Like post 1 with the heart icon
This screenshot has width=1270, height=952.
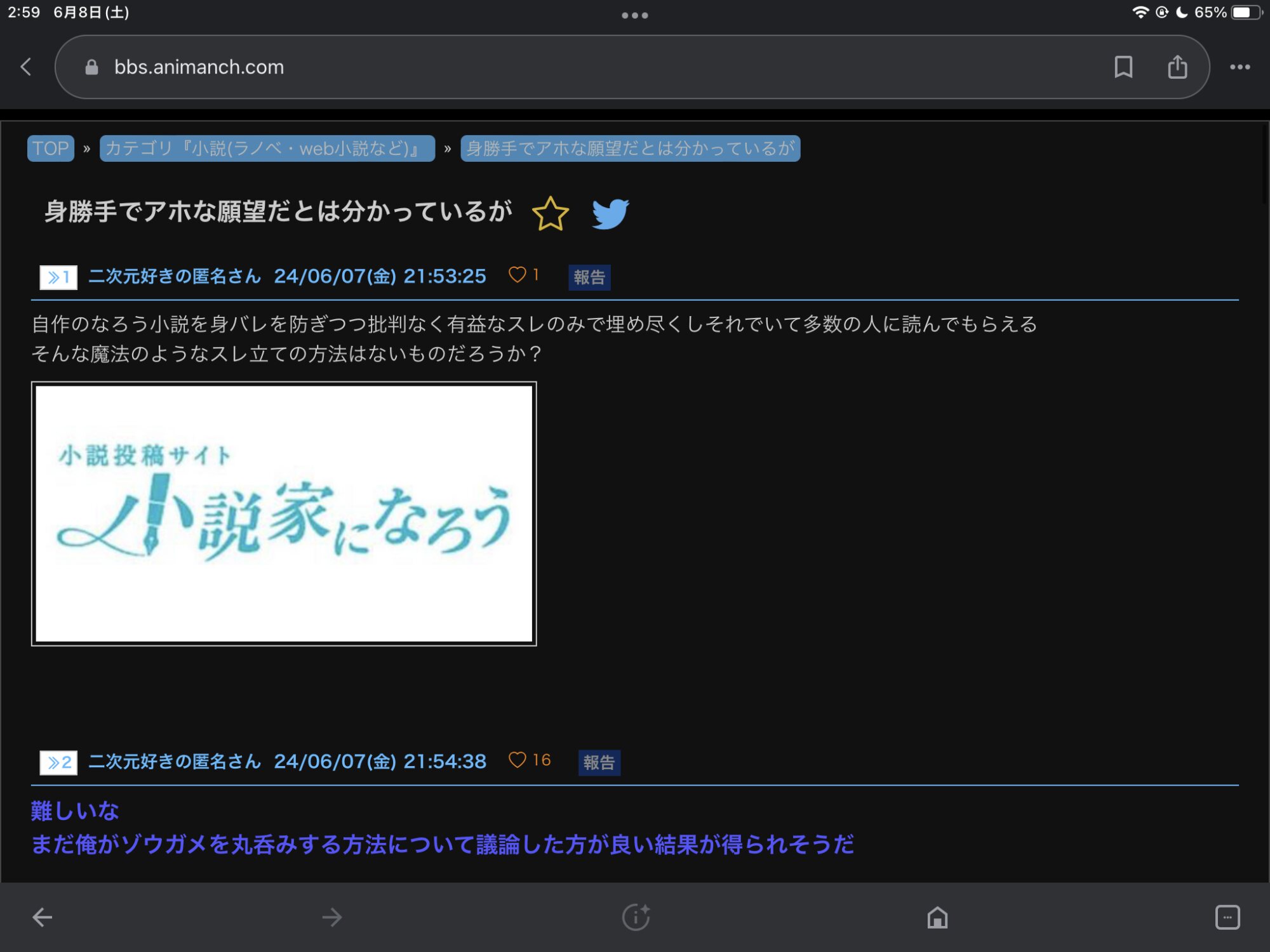coord(518,275)
